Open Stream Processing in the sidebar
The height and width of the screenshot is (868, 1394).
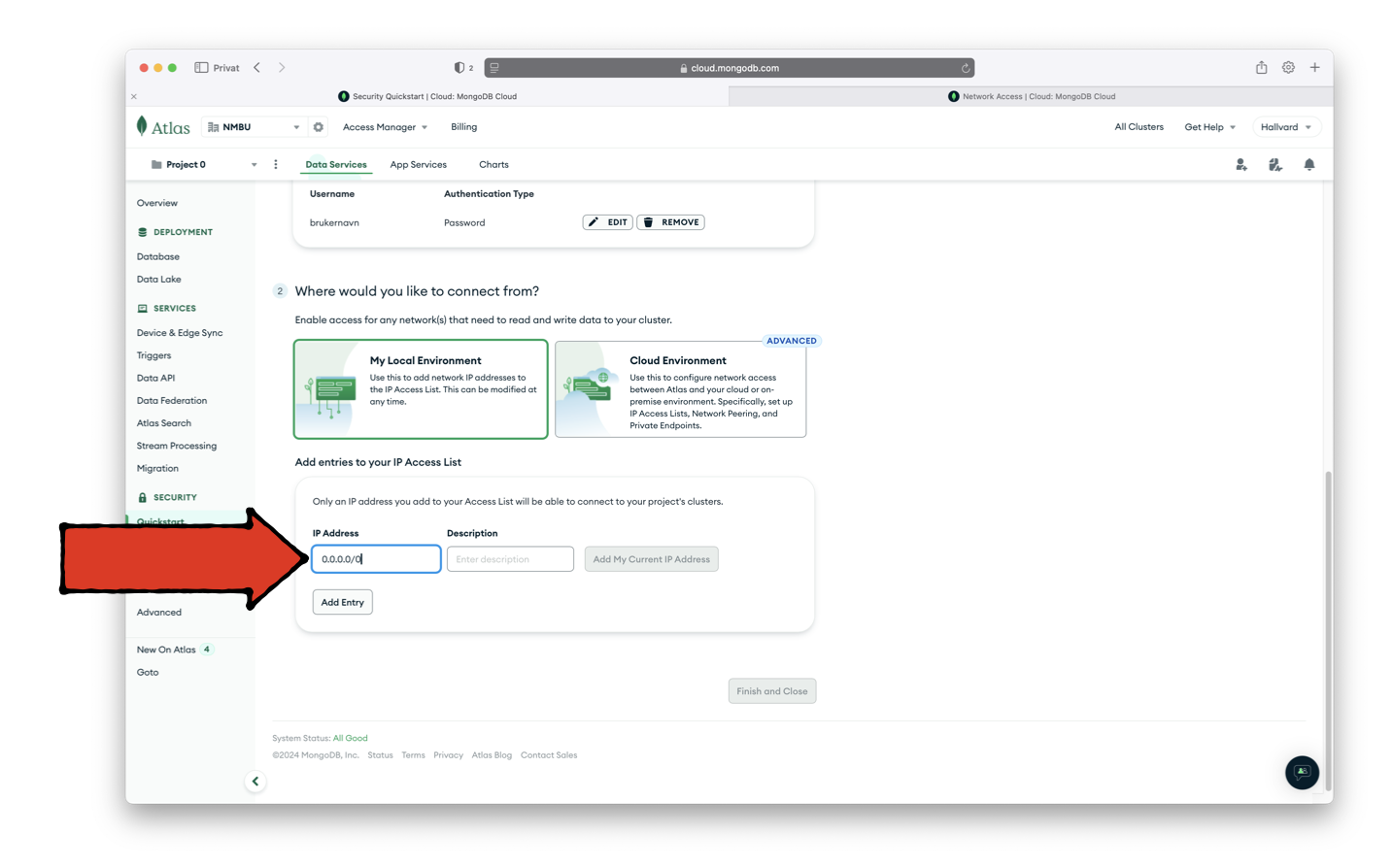coord(177,446)
